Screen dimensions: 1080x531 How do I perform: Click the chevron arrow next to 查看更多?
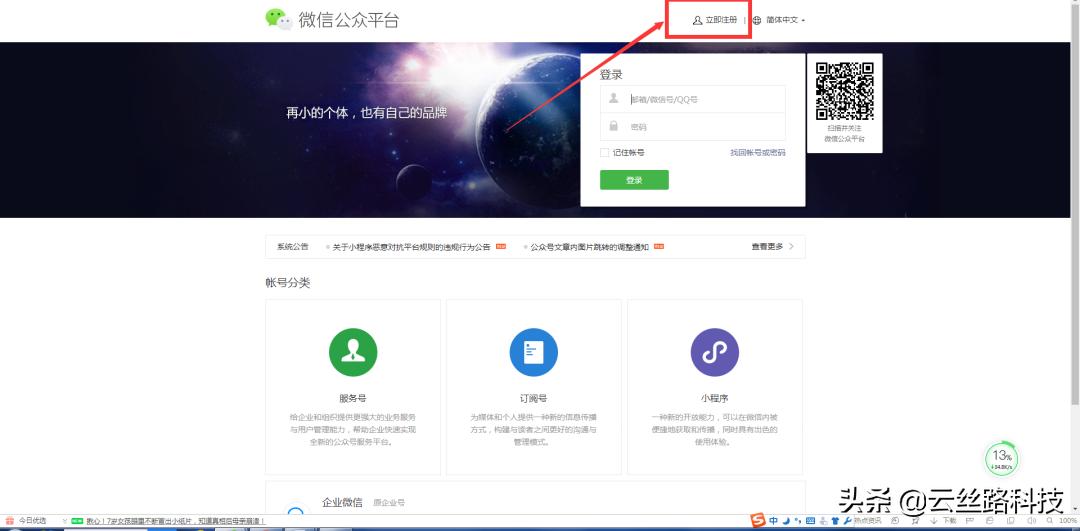pos(791,246)
